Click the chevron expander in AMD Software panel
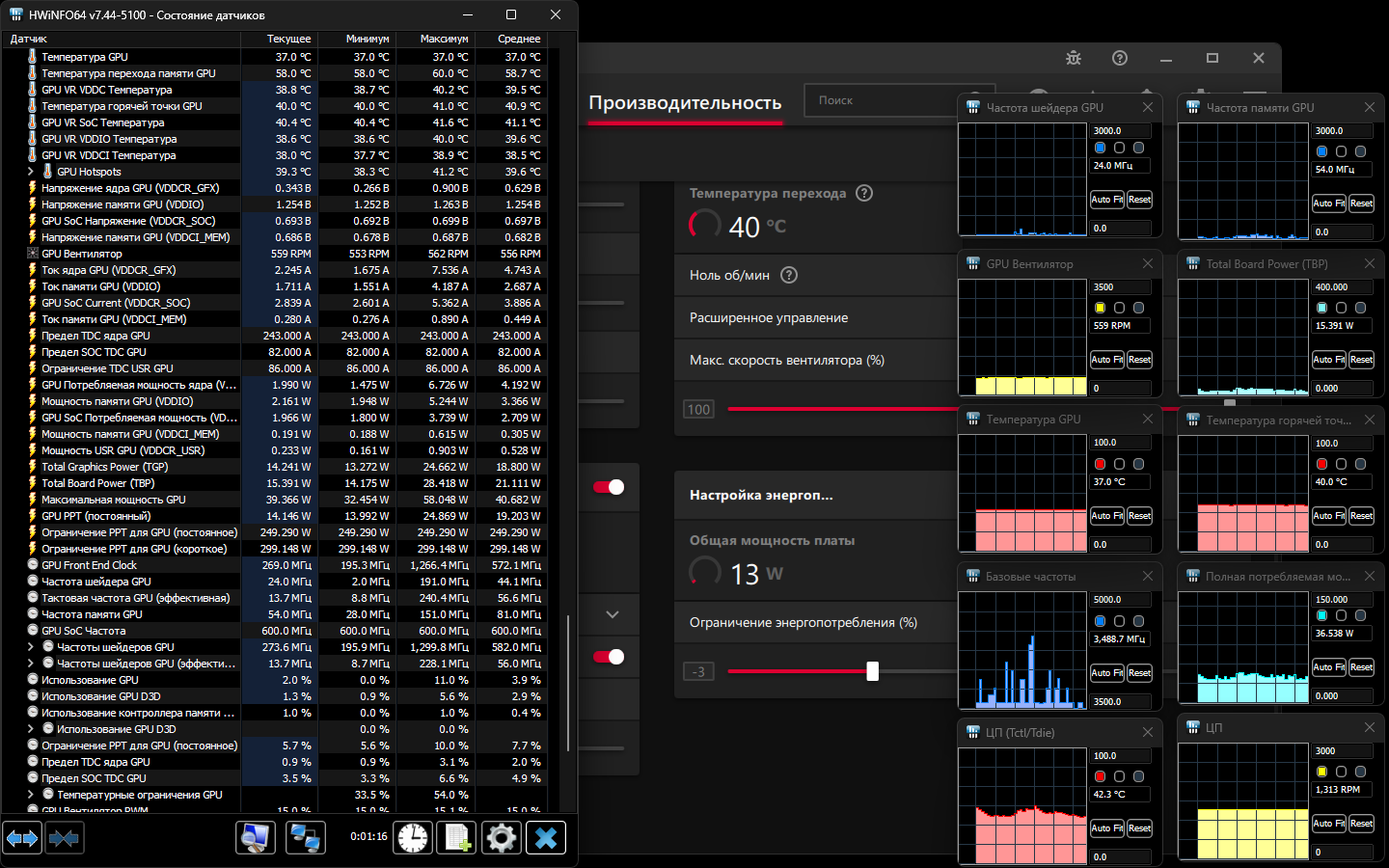 point(612,614)
